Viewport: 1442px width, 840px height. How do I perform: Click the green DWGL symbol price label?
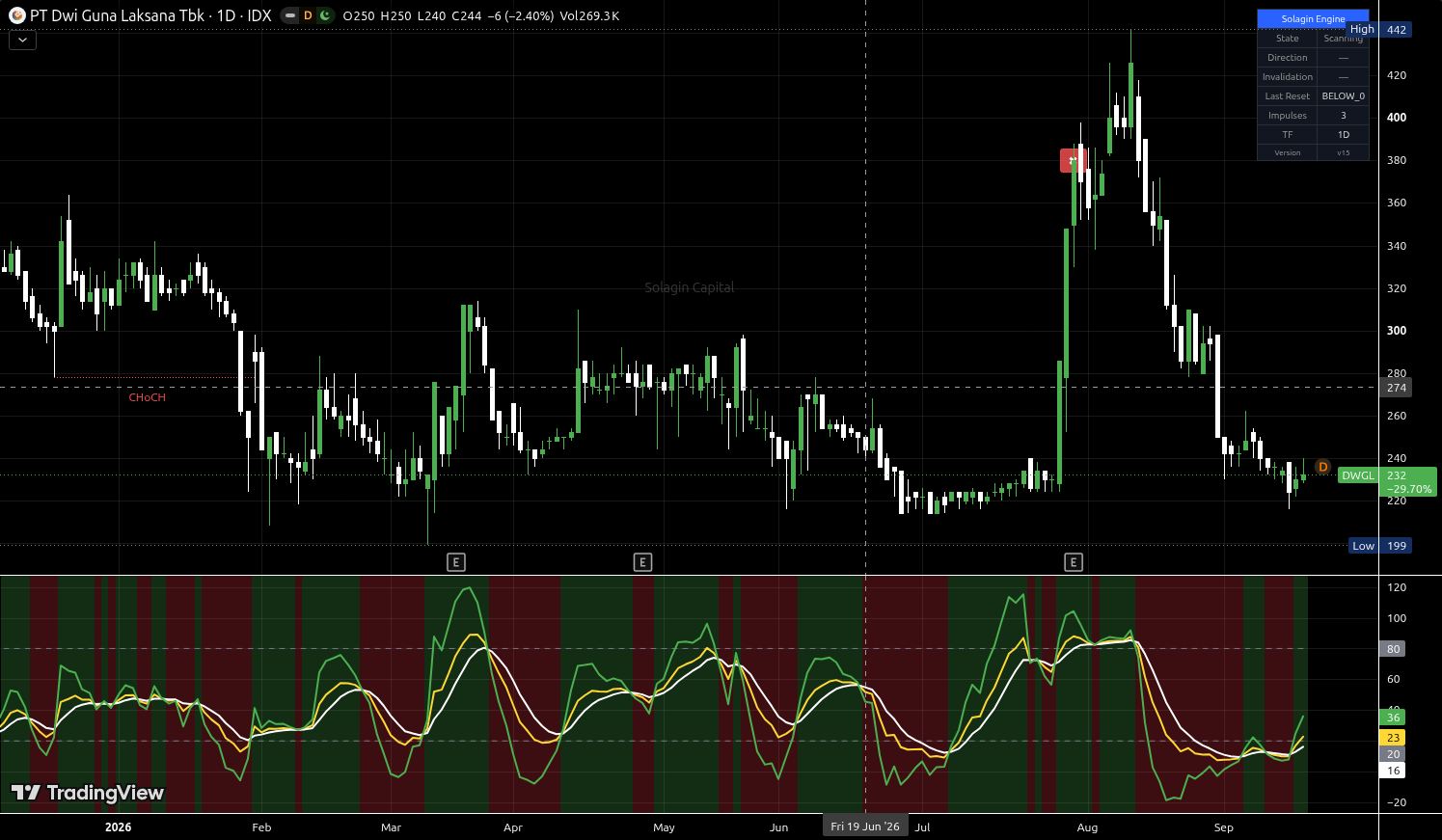(1358, 475)
